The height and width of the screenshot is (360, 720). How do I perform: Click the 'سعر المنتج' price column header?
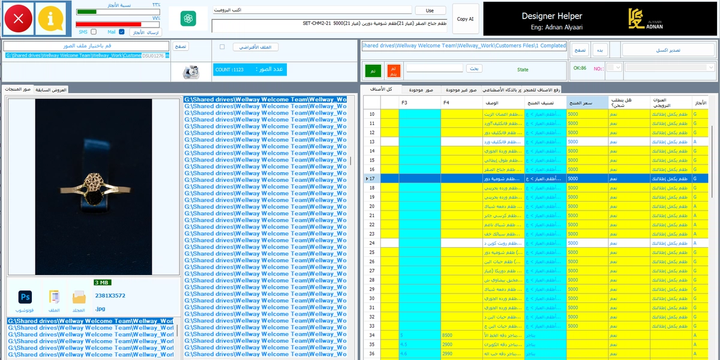[x=588, y=102]
